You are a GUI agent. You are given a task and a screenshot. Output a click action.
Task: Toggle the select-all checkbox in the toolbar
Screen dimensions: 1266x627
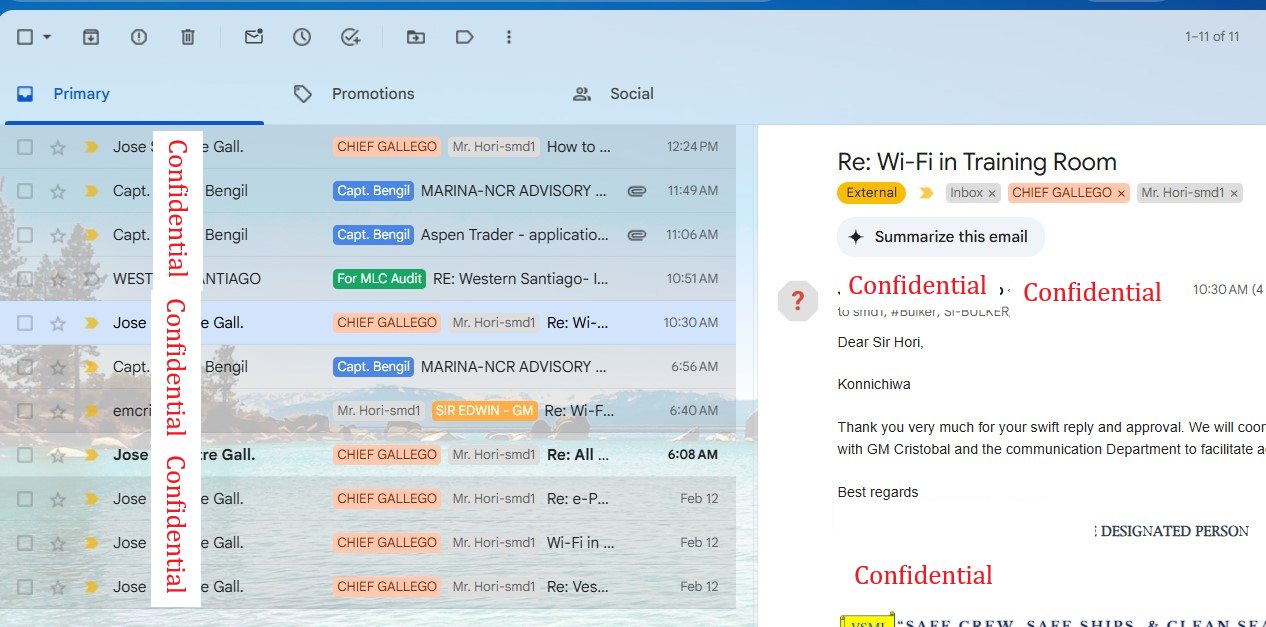pos(25,37)
